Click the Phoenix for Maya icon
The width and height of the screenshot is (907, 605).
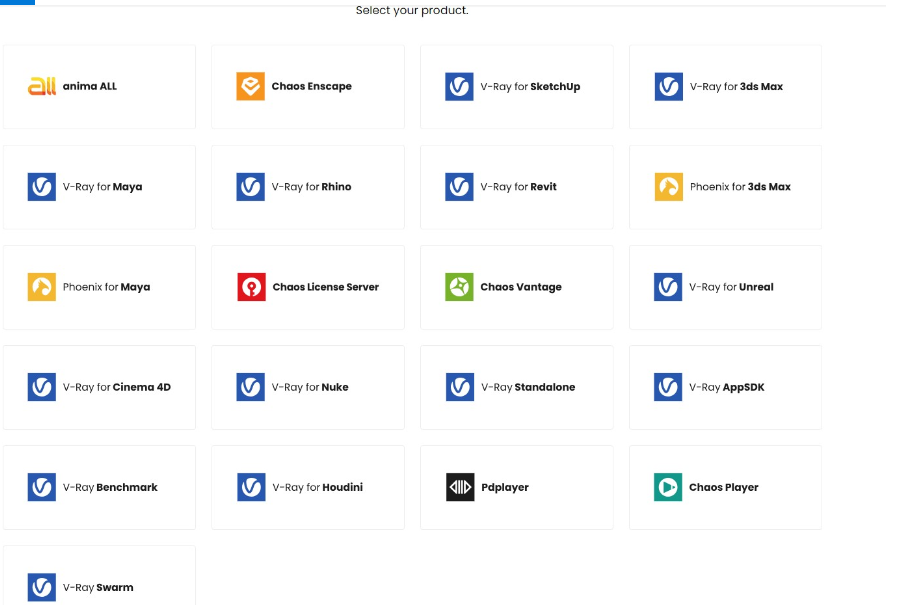point(42,287)
